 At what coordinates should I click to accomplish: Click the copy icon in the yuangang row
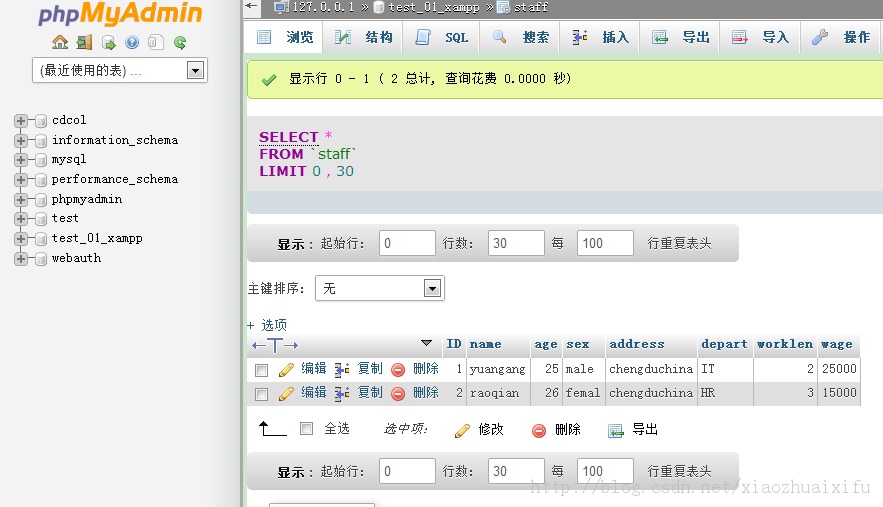[x=342, y=370]
